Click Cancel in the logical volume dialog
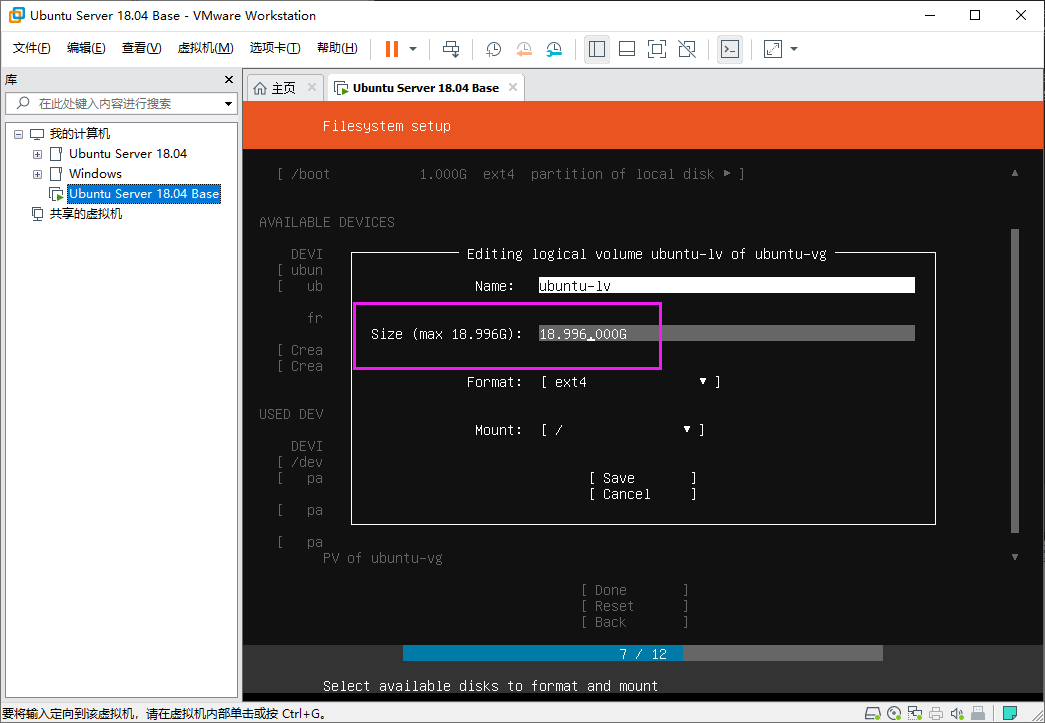 (x=642, y=494)
